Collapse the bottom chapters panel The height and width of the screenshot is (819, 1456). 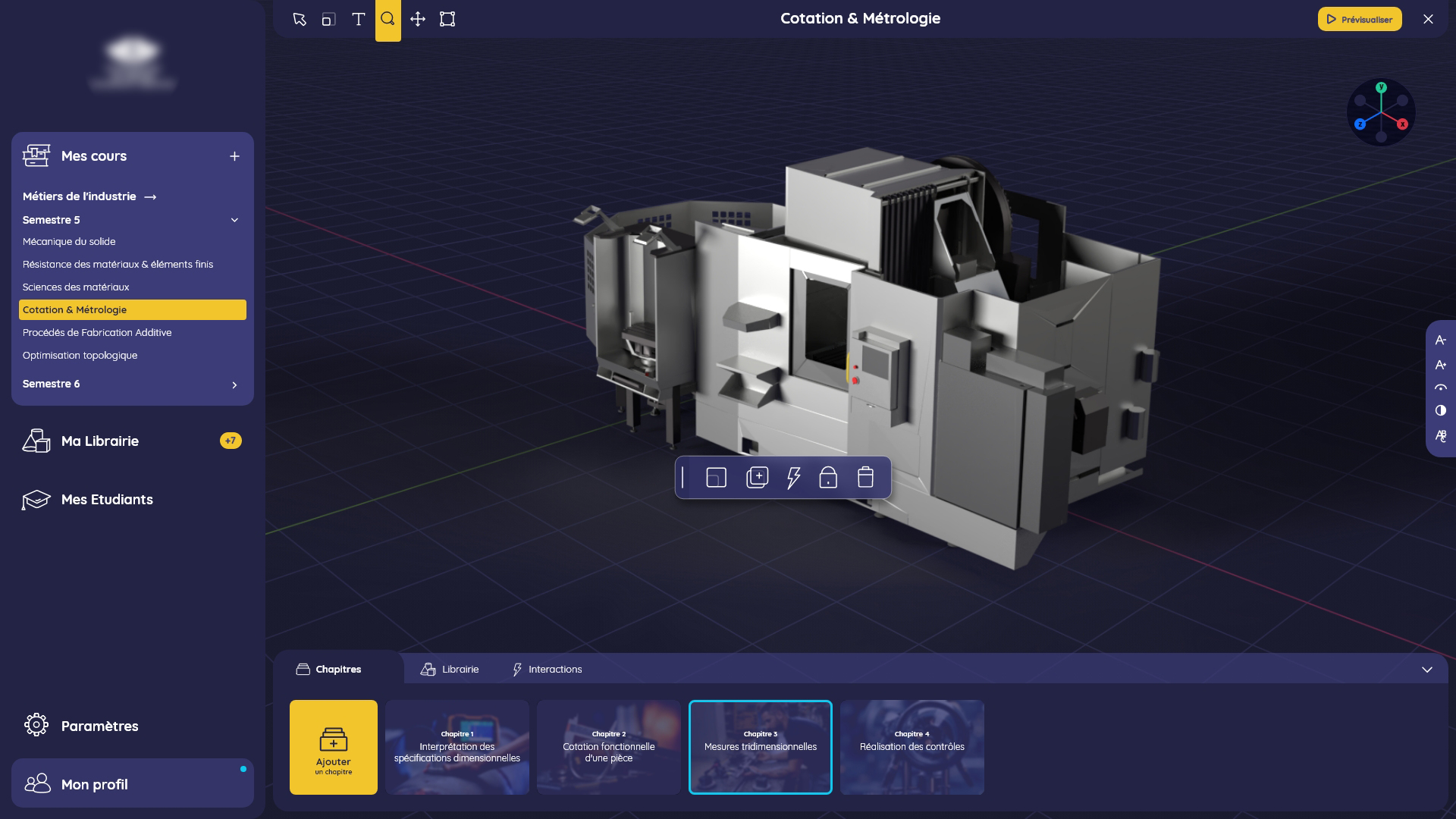pos(1426,670)
